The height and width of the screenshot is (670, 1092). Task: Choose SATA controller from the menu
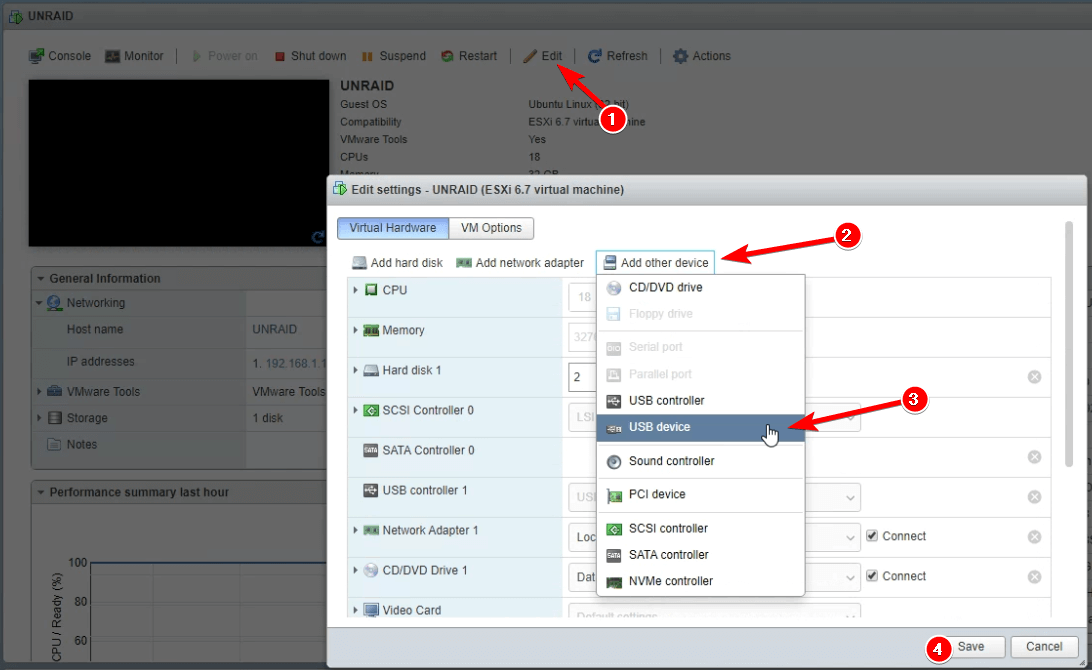[701, 554]
